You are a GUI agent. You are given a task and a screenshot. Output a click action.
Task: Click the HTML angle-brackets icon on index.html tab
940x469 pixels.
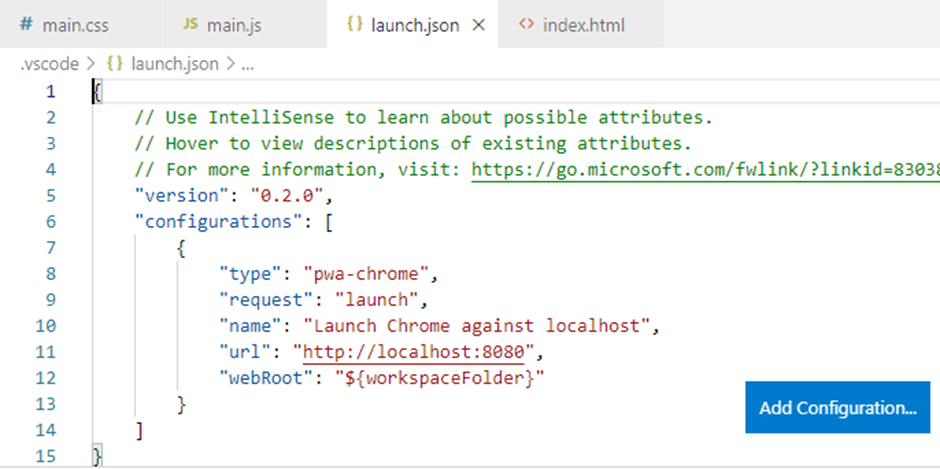click(x=526, y=25)
